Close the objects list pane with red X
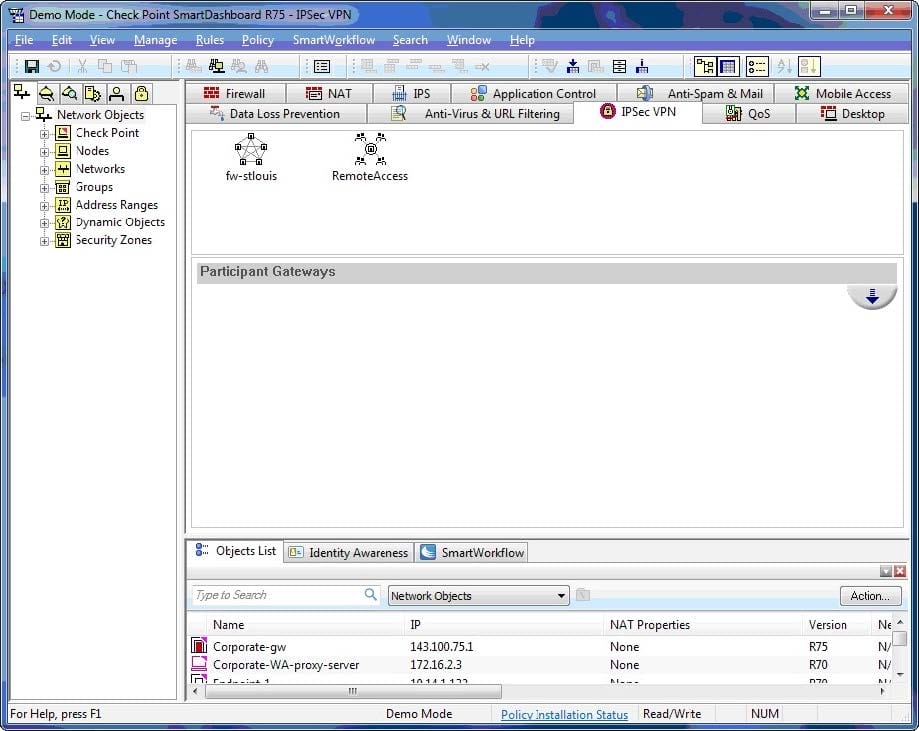This screenshot has width=919, height=731. [x=900, y=571]
